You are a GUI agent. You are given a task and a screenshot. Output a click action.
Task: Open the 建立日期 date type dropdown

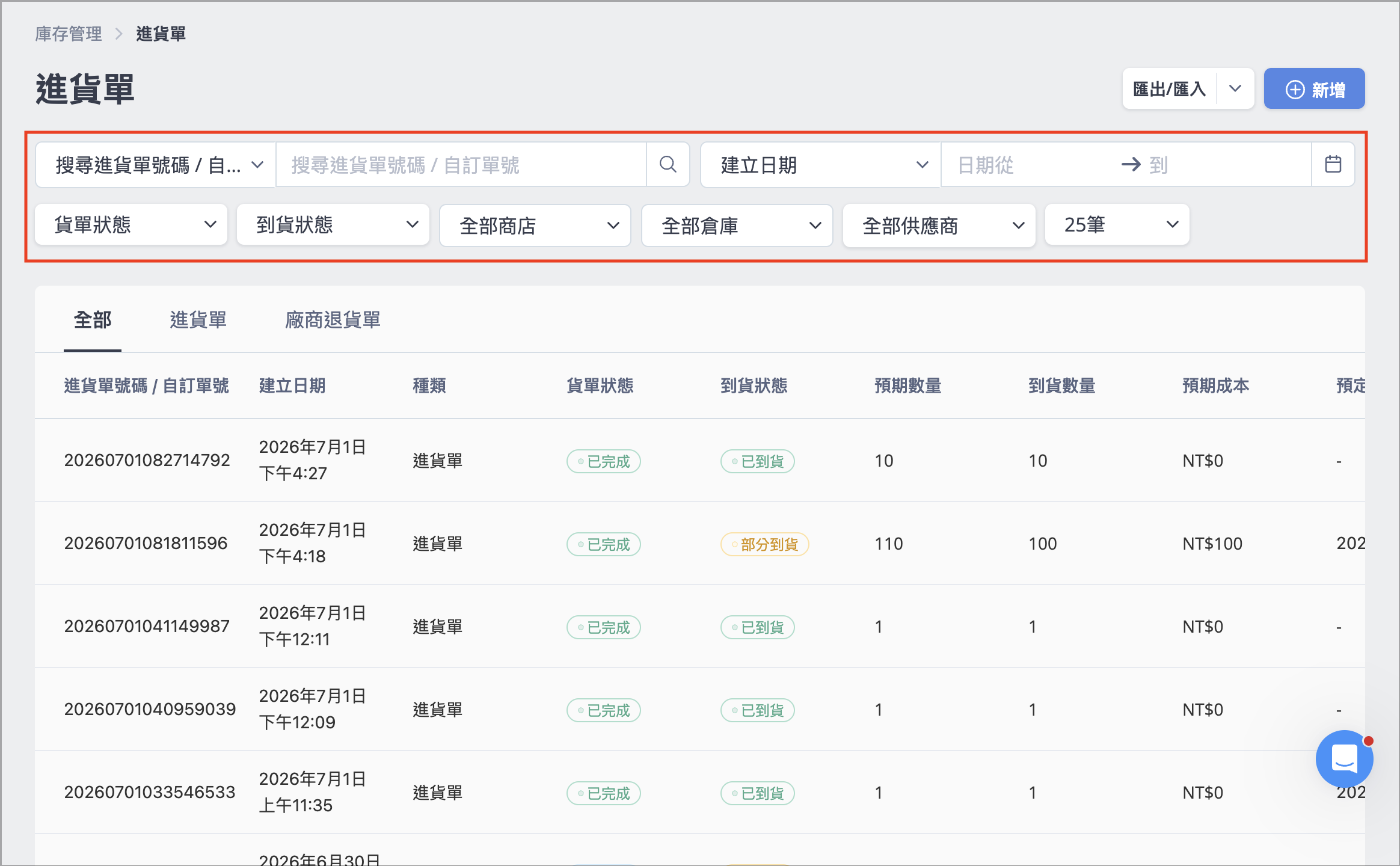click(x=821, y=164)
